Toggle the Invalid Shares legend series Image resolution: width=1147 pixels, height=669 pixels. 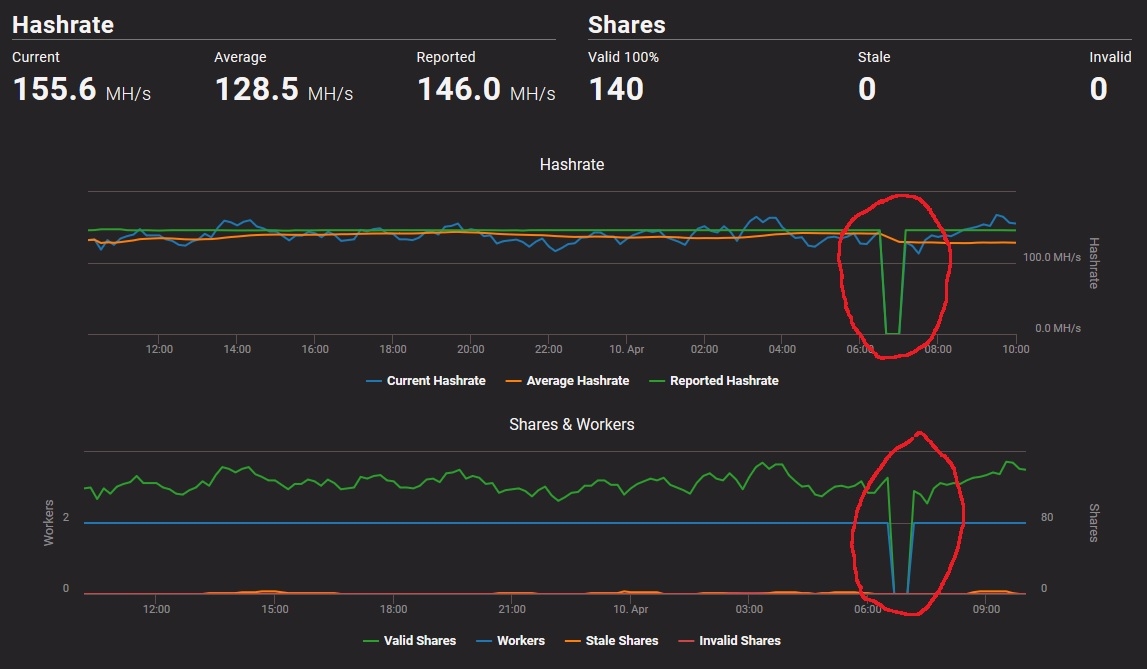click(729, 640)
